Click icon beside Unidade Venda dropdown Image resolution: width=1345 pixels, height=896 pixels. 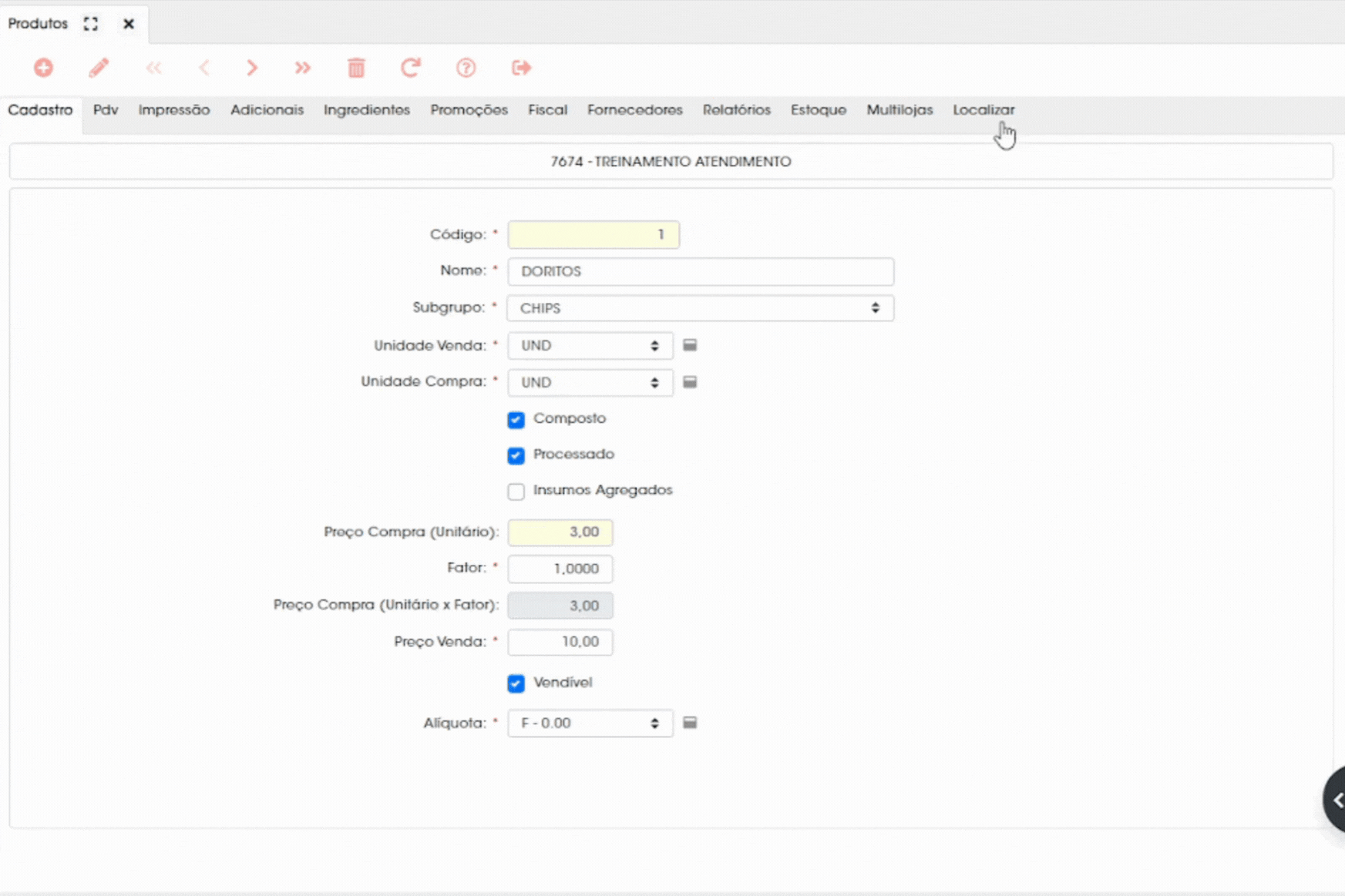tap(690, 345)
